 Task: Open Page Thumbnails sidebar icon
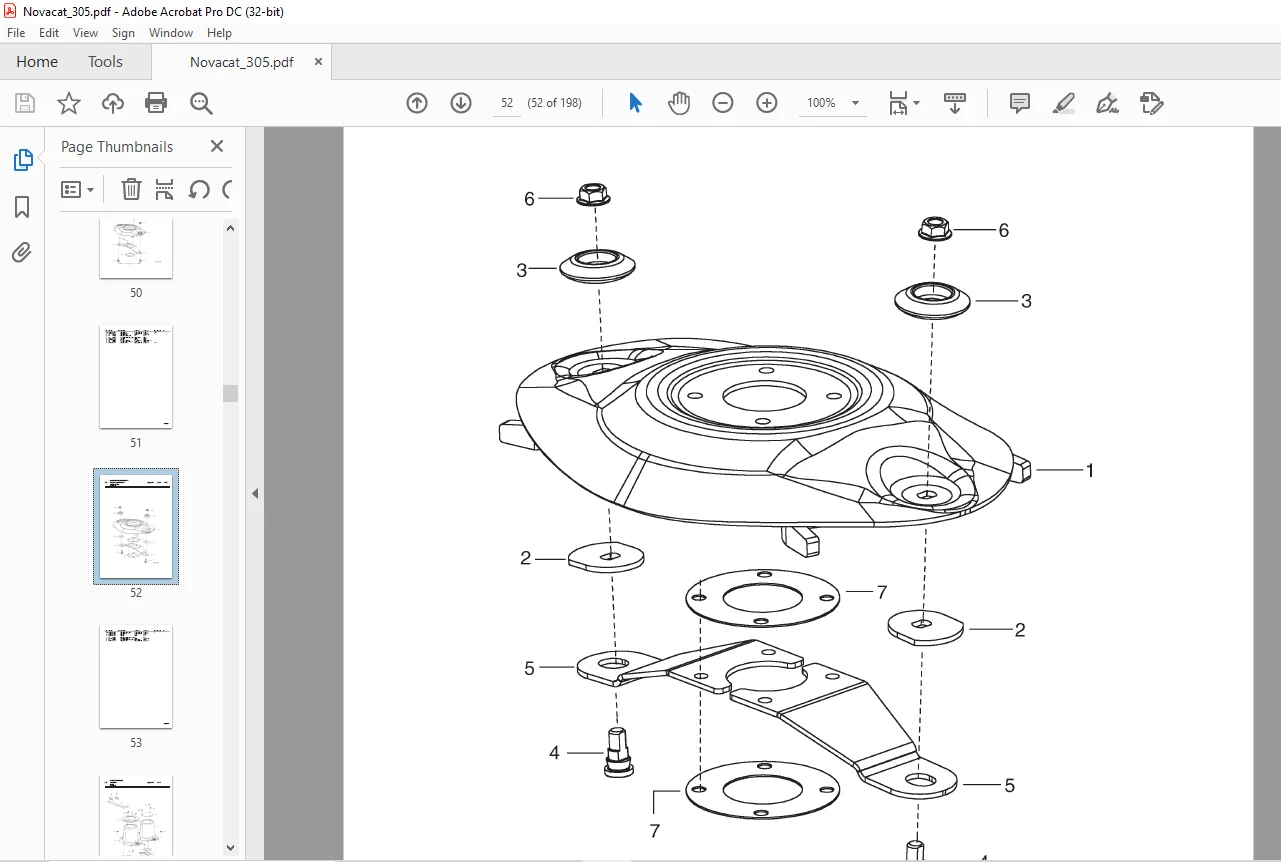[x=22, y=160]
